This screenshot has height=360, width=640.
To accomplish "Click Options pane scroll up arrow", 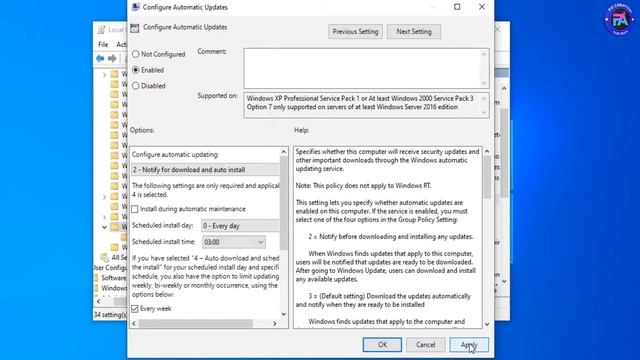I will [x=284, y=152].
